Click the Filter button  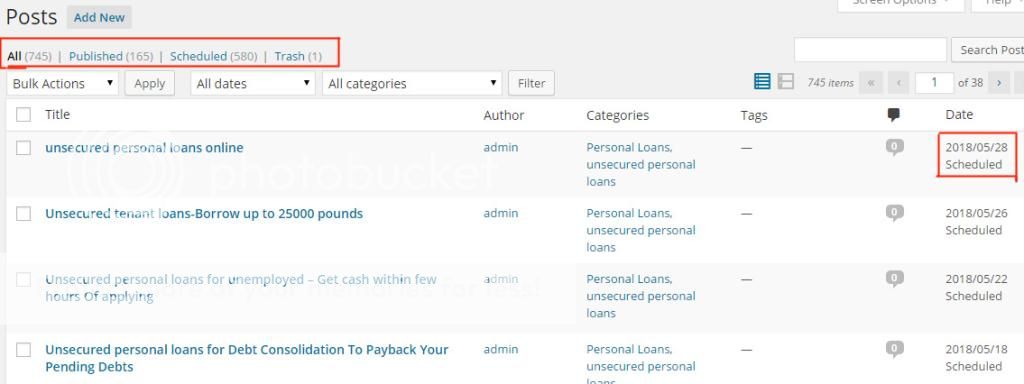(x=532, y=84)
